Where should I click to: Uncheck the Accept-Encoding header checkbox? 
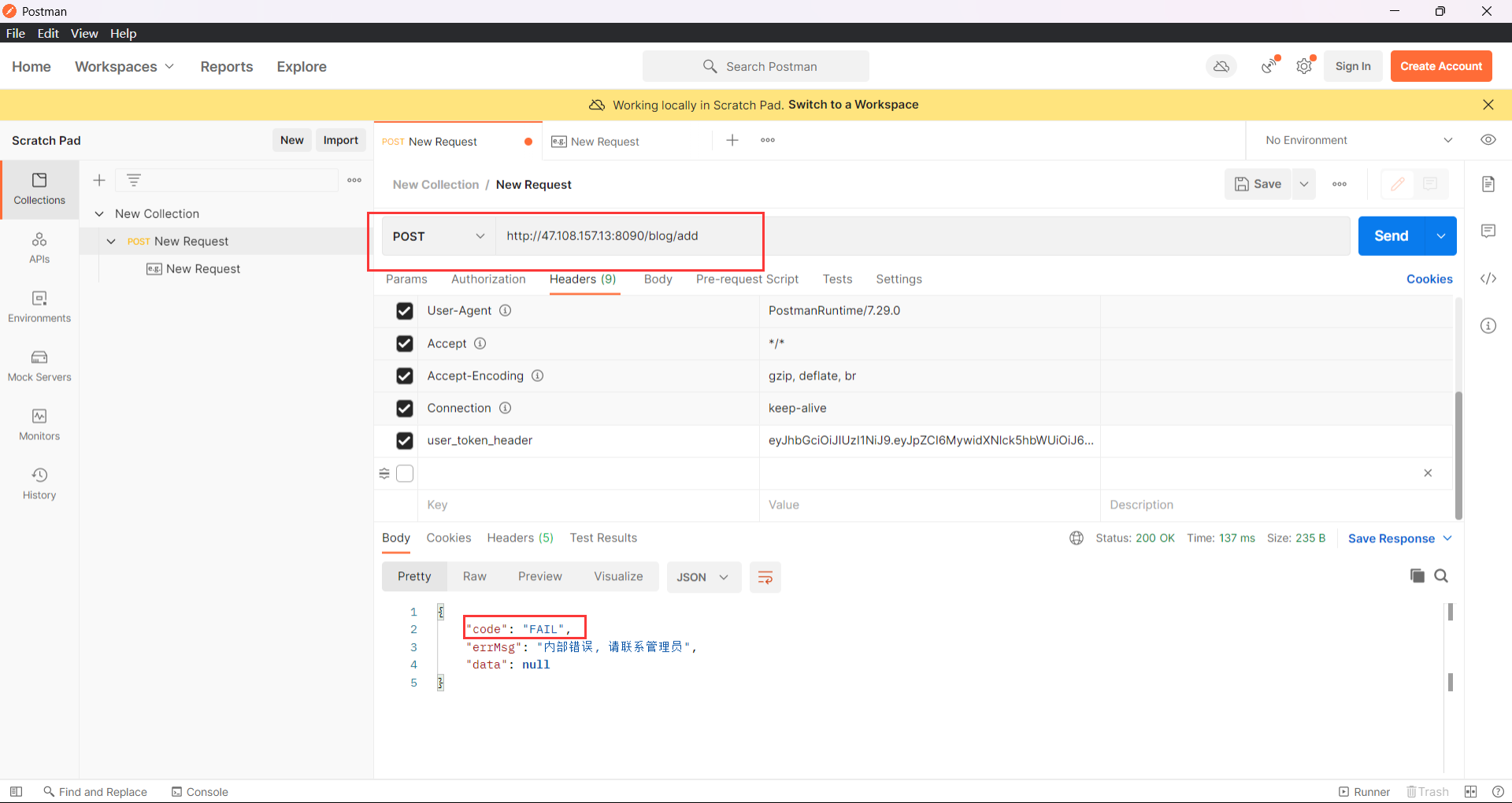pyautogui.click(x=405, y=376)
